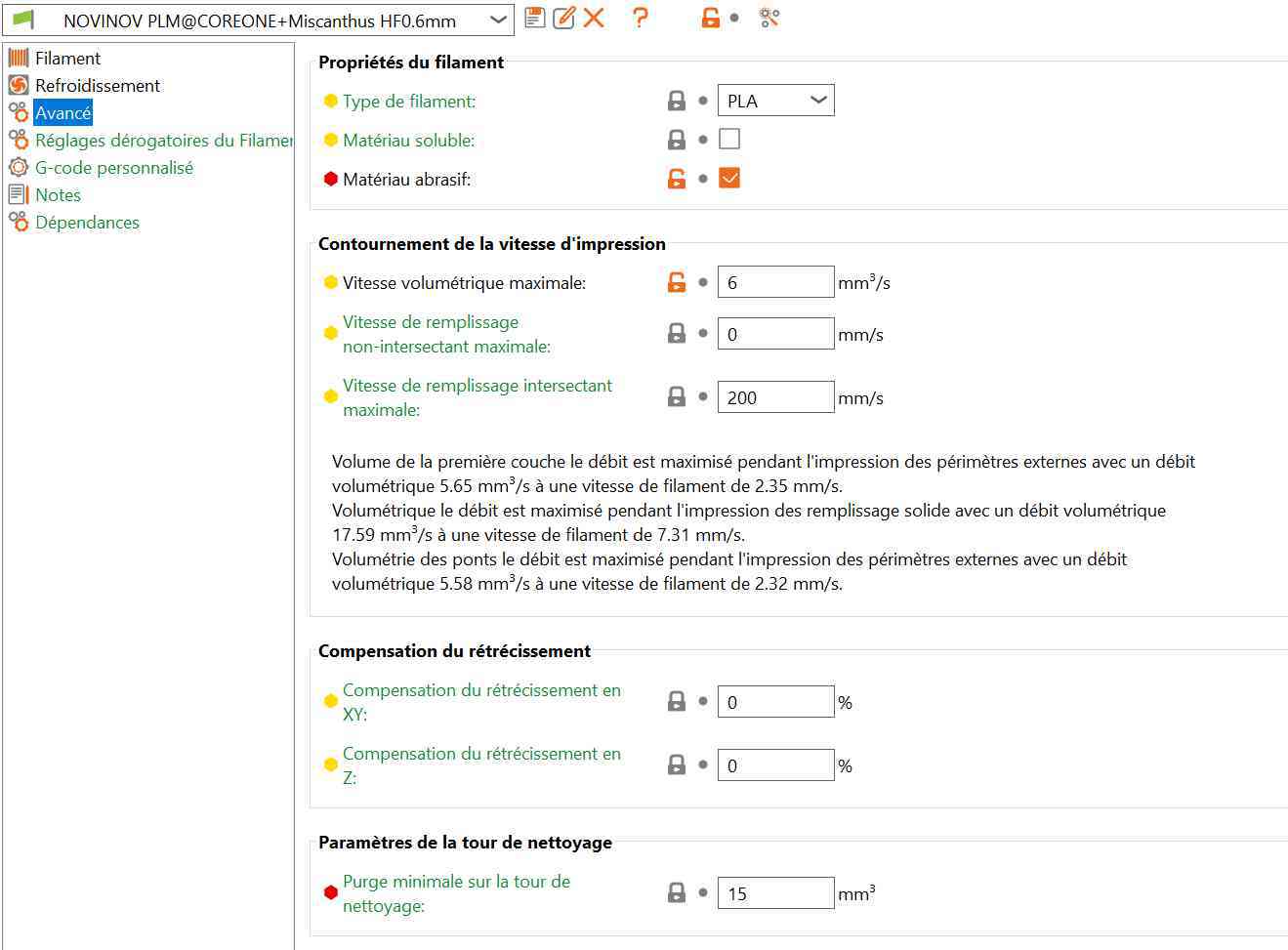This screenshot has height=950, width=1288.
Task: Click the text mentioning 17.59 mm³/s flow
Action: (x=749, y=522)
